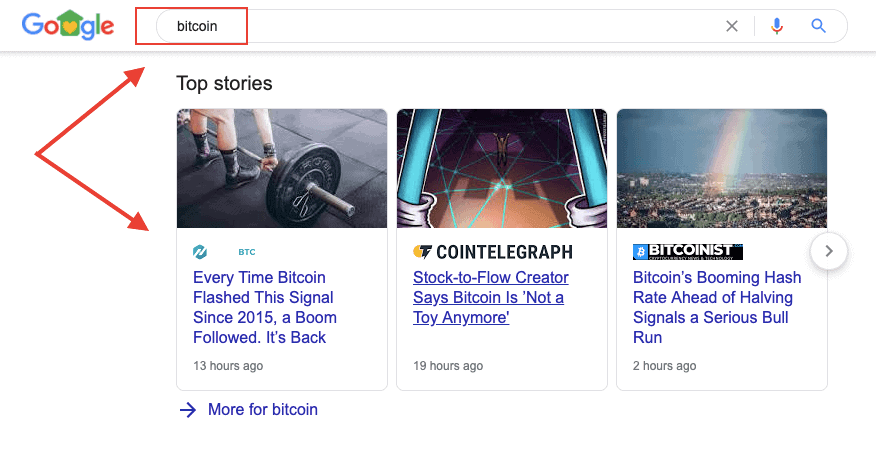Click the Google logo
The image size is (876, 452).
[x=68, y=27]
